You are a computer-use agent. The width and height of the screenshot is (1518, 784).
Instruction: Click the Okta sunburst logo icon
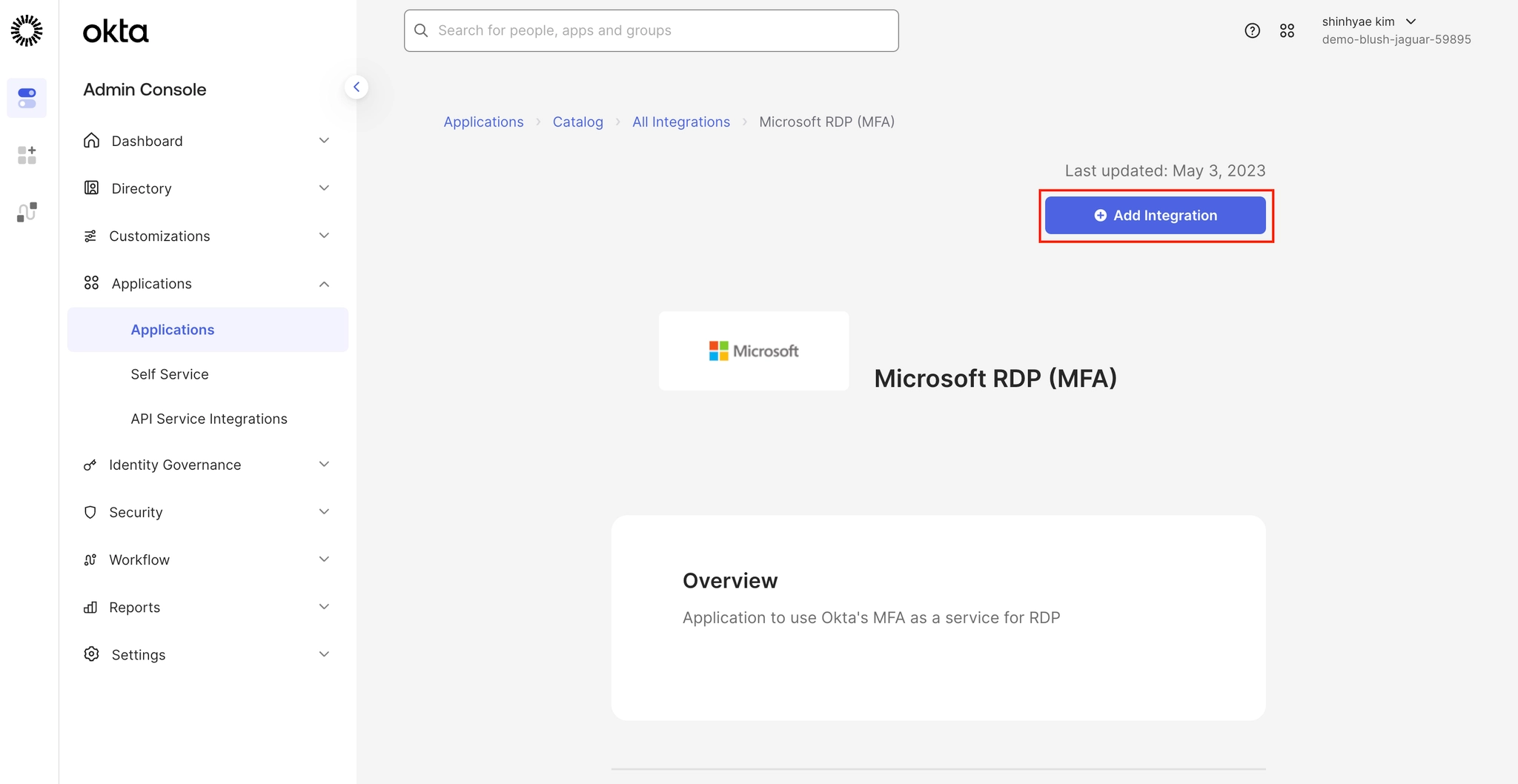[x=27, y=30]
